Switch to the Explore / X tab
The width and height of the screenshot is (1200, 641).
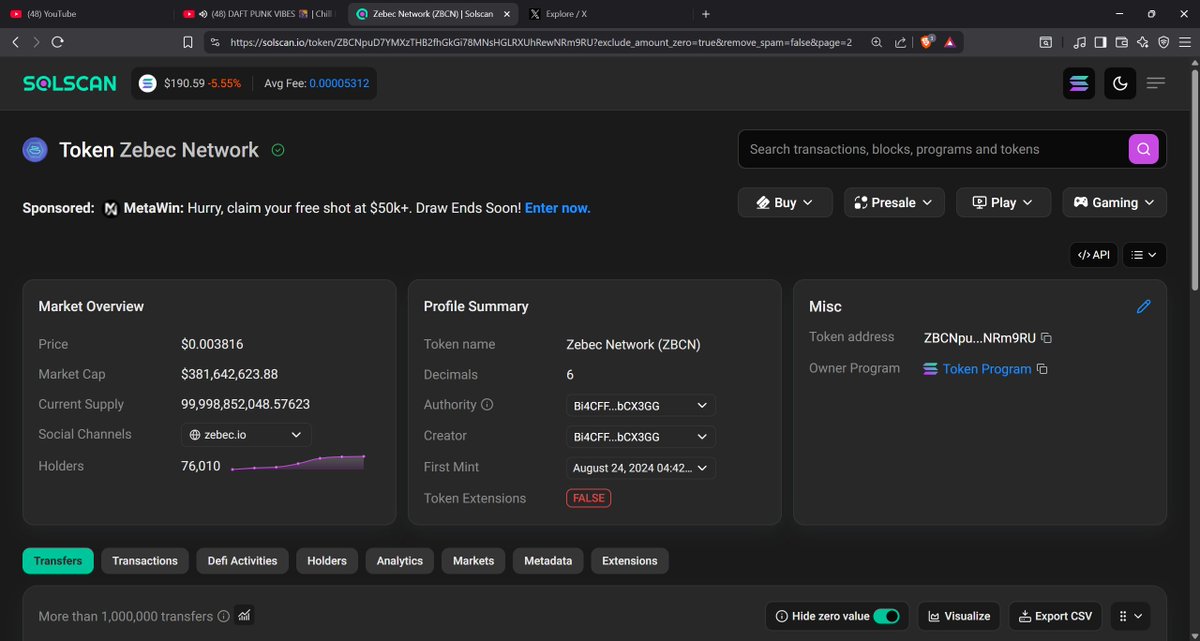(604, 14)
